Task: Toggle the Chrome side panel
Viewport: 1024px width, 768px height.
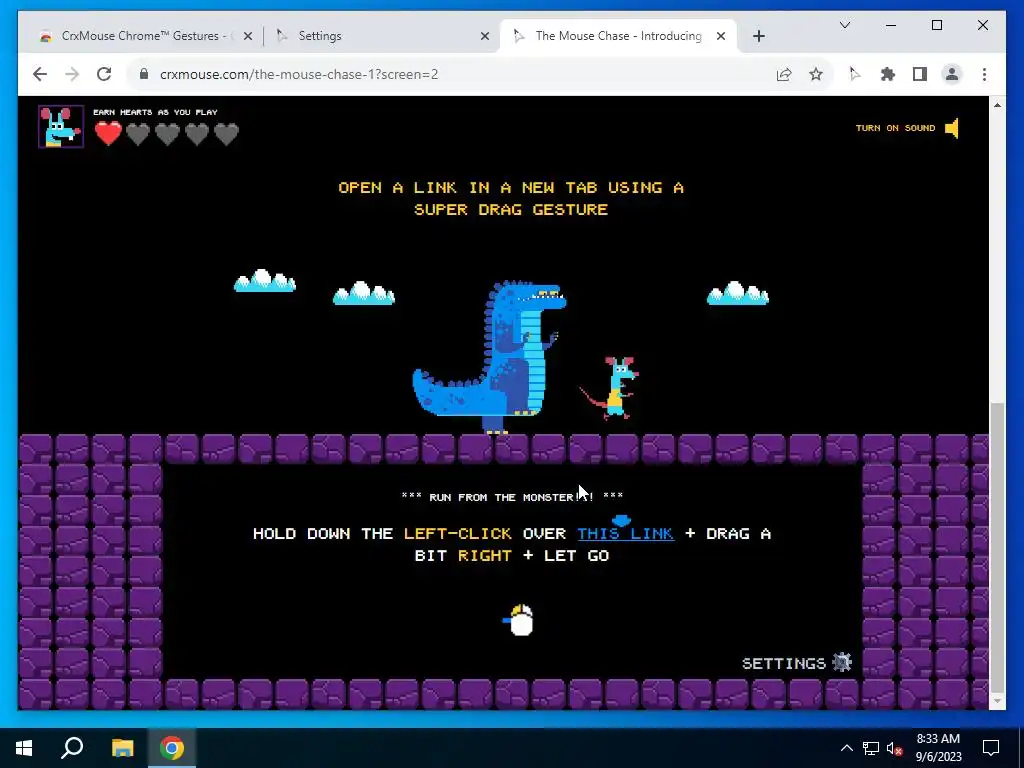Action: pyautogui.click(x=920, y=74)
